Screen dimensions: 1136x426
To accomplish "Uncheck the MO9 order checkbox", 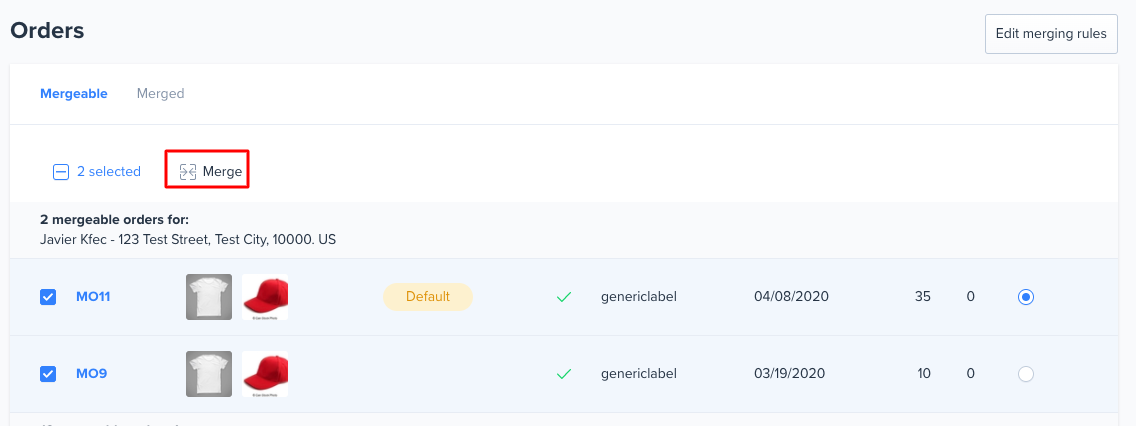I will pyautogui.click(x=48, y=374).
